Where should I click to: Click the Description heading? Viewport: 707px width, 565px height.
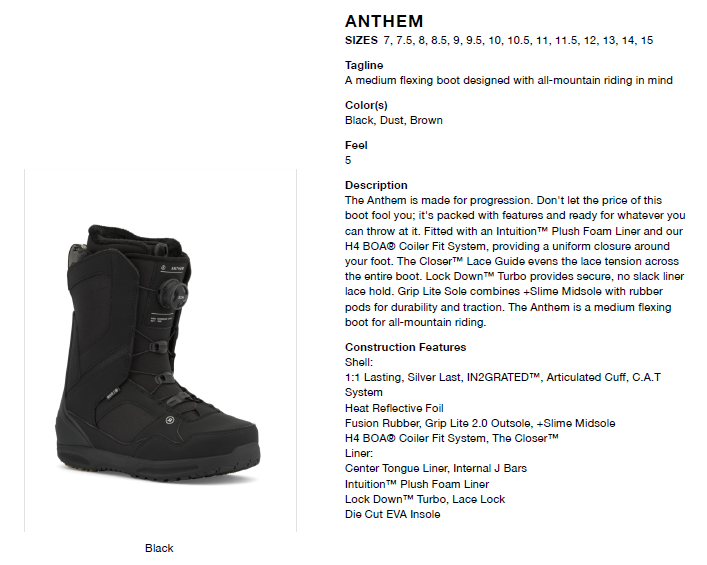pos(376,185)
